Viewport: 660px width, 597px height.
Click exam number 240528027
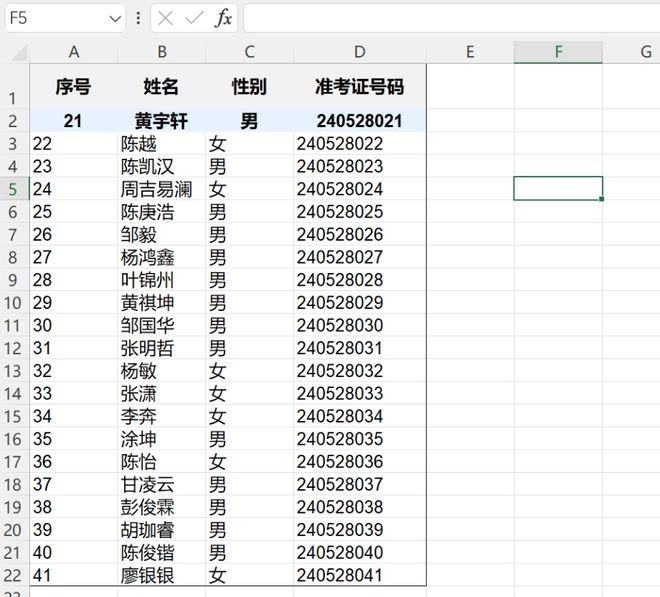coord(360,257)
